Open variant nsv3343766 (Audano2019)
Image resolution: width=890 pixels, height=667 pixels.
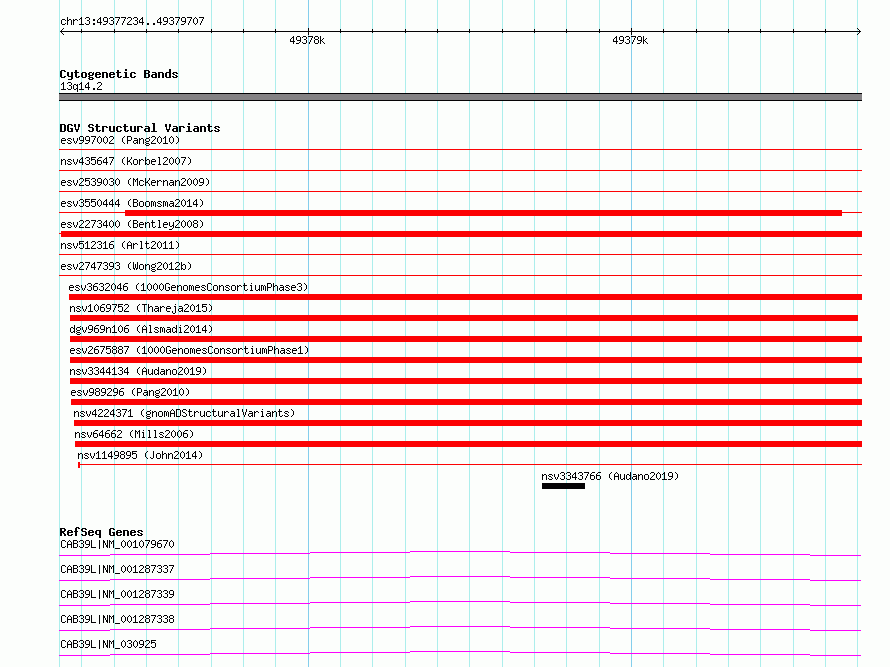[x=610, y=476]
